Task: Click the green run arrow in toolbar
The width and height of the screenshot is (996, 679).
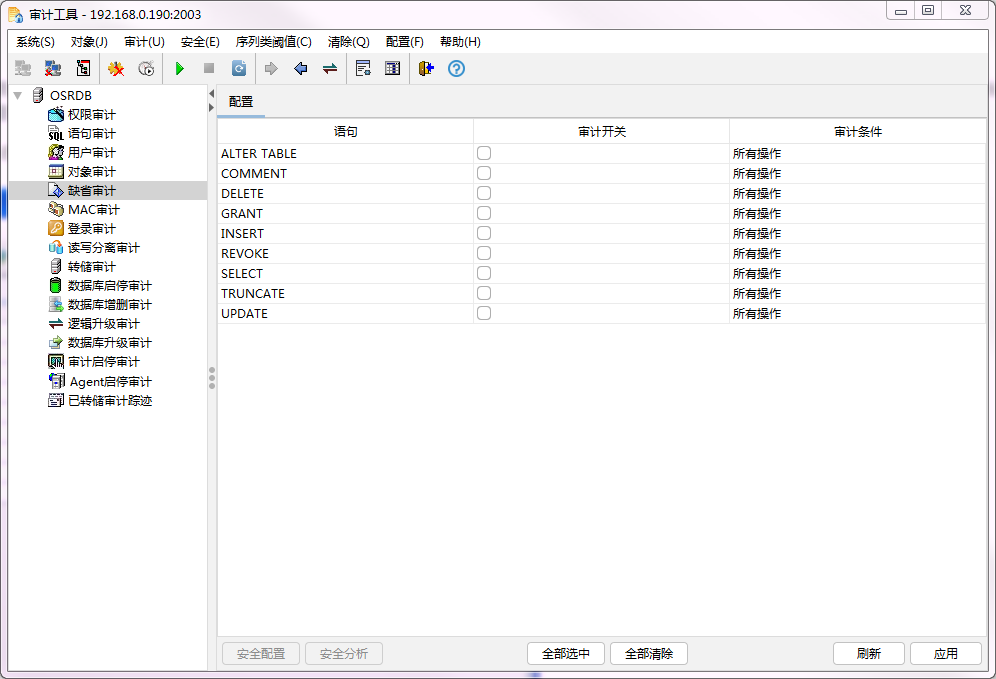Action: click(180, 68)
